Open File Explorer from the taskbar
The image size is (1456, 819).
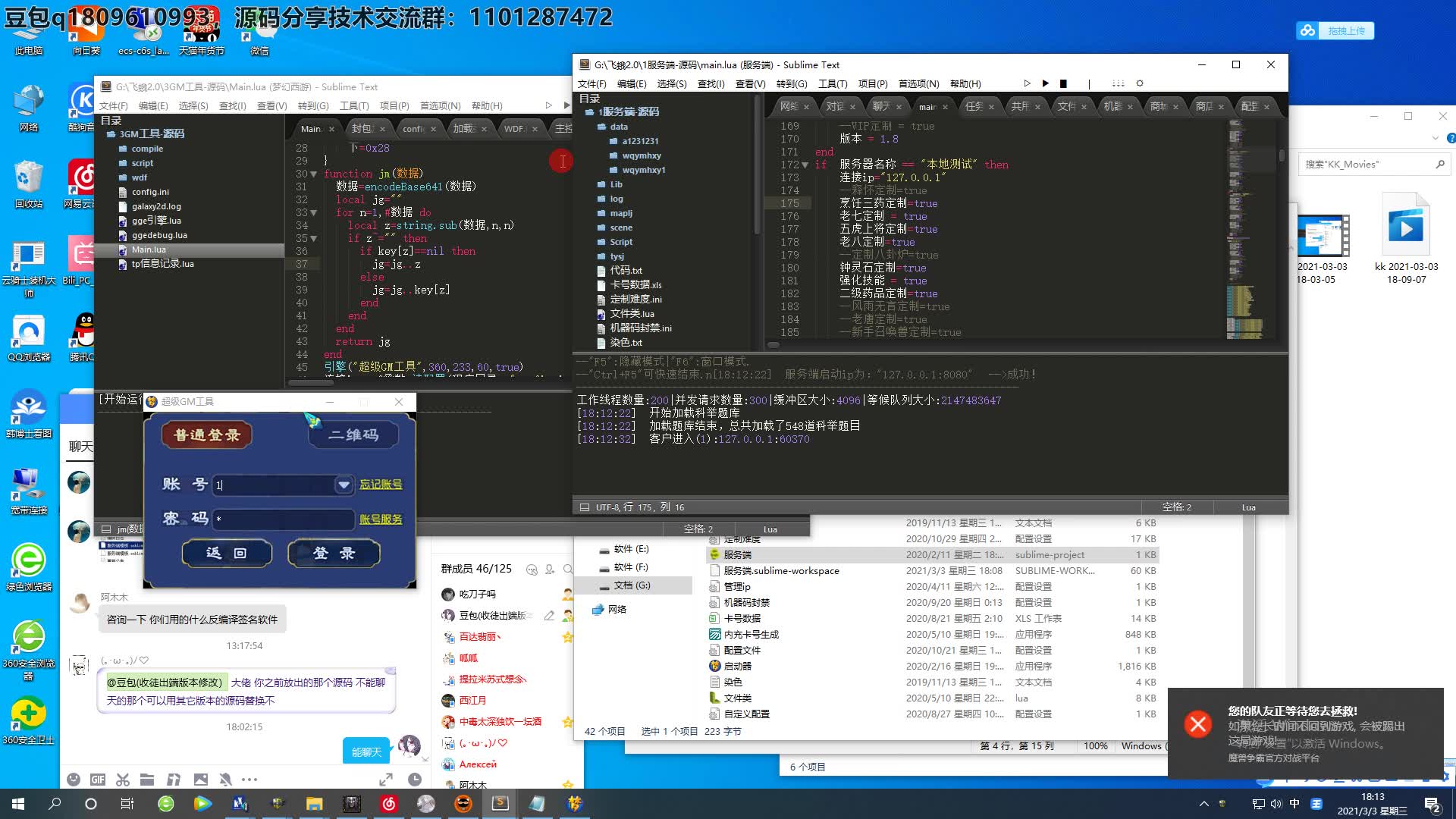(x=315, y=804)
